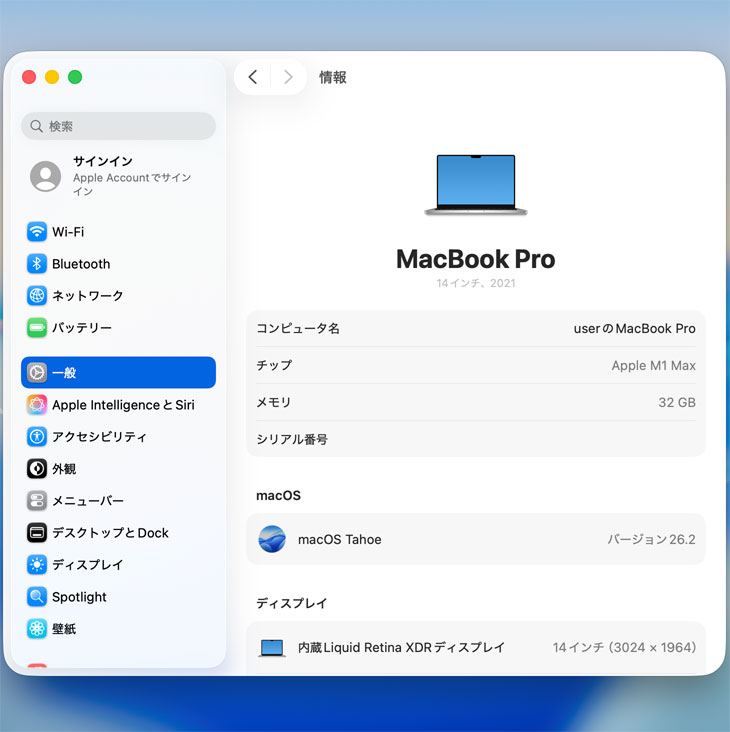This screenshot has height=732, width=730.
Task: Click the ディスプレイ sun icon in sidebar
Action: 37,565
